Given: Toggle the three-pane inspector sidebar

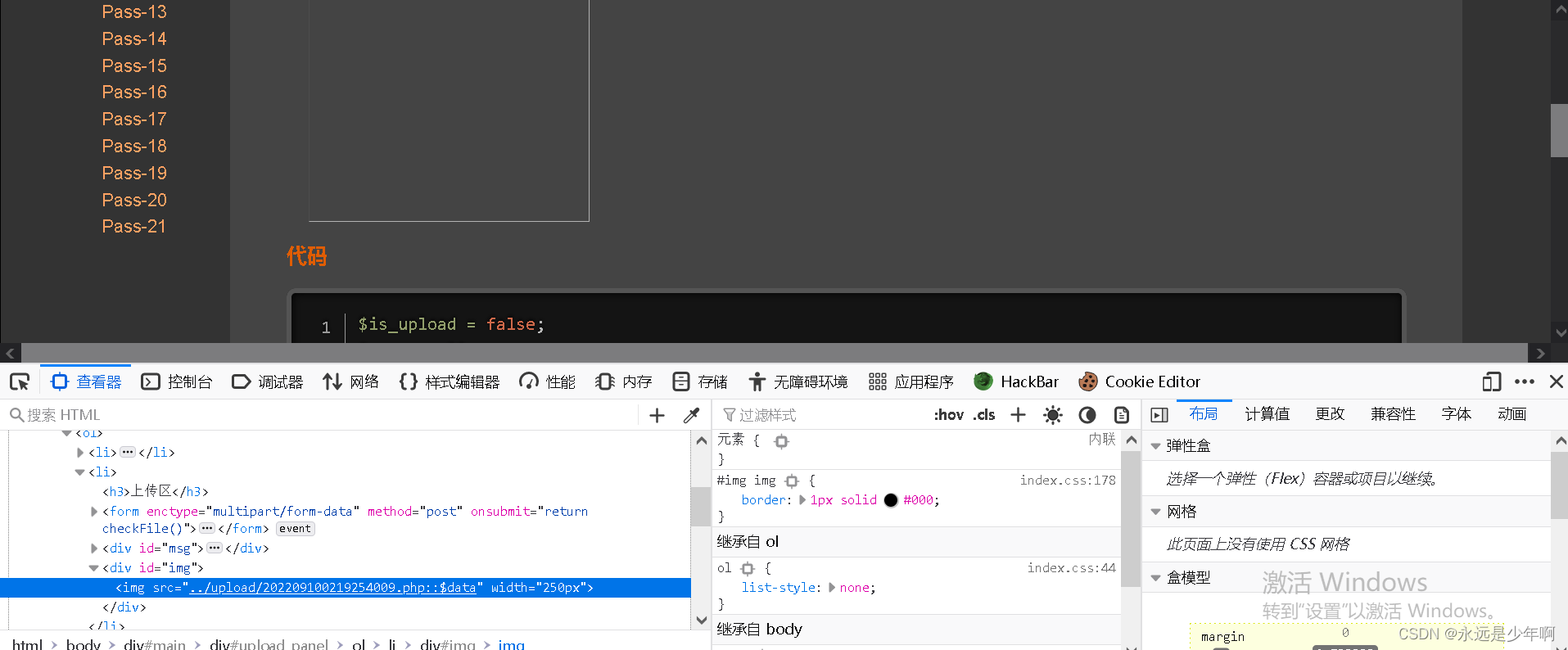Looking at the screenshot, I should tap(1159, 415).
